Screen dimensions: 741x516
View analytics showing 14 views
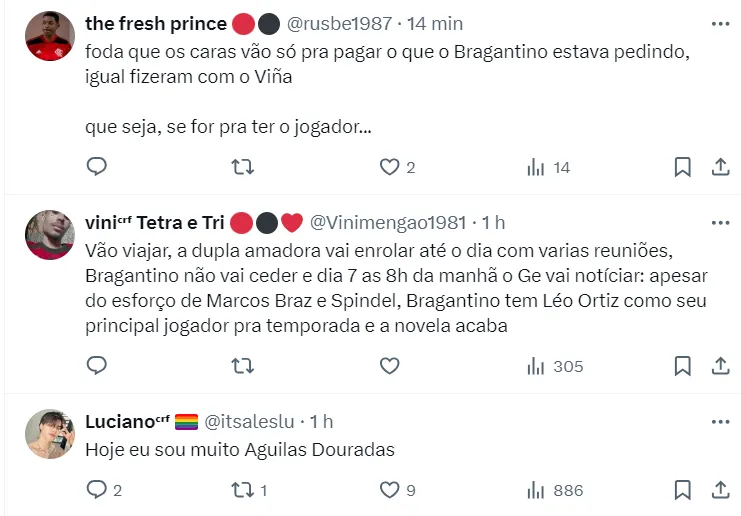(x=548, y=167)
